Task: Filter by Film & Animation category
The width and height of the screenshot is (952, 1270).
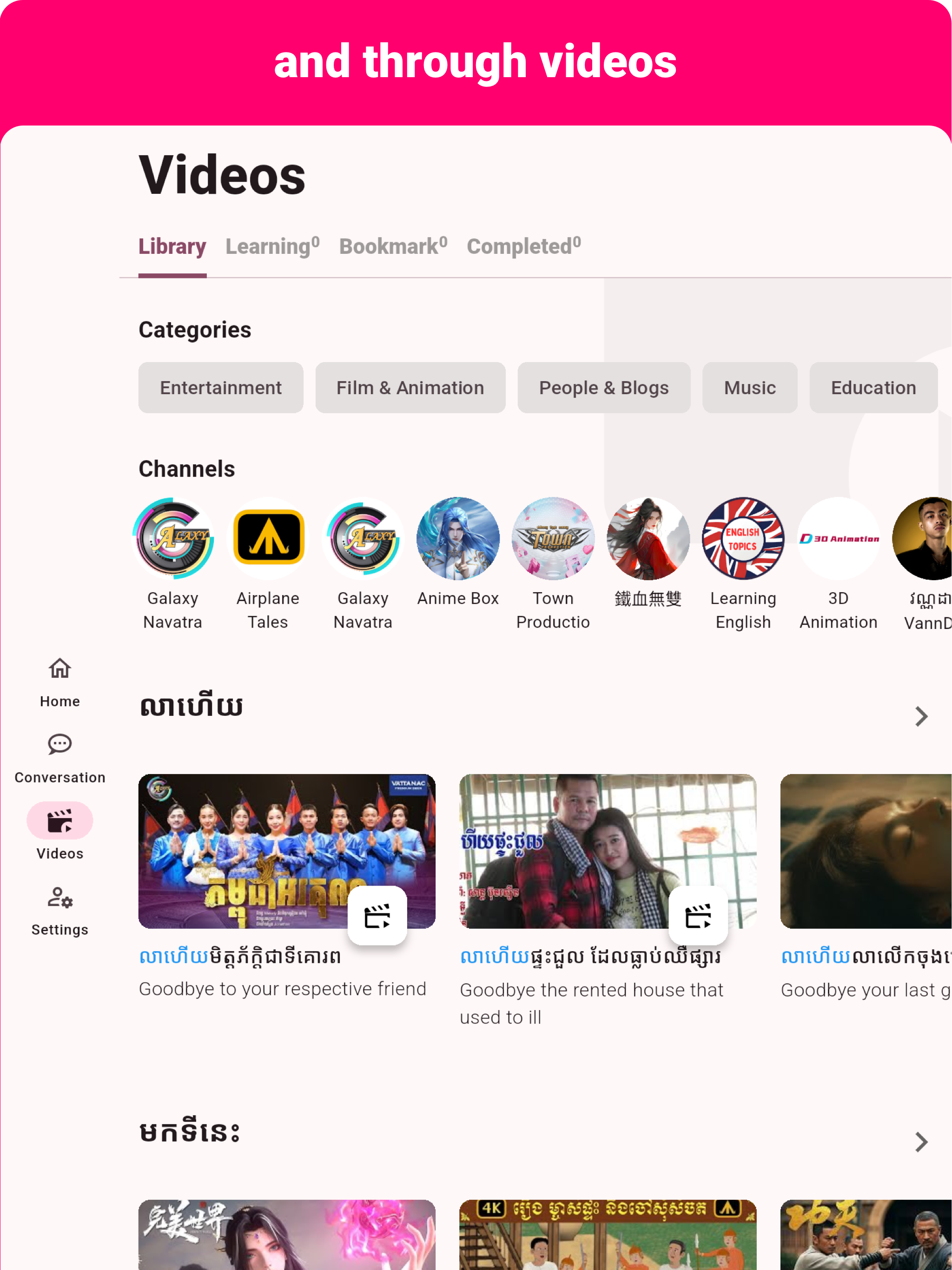Action: [410, 388]
